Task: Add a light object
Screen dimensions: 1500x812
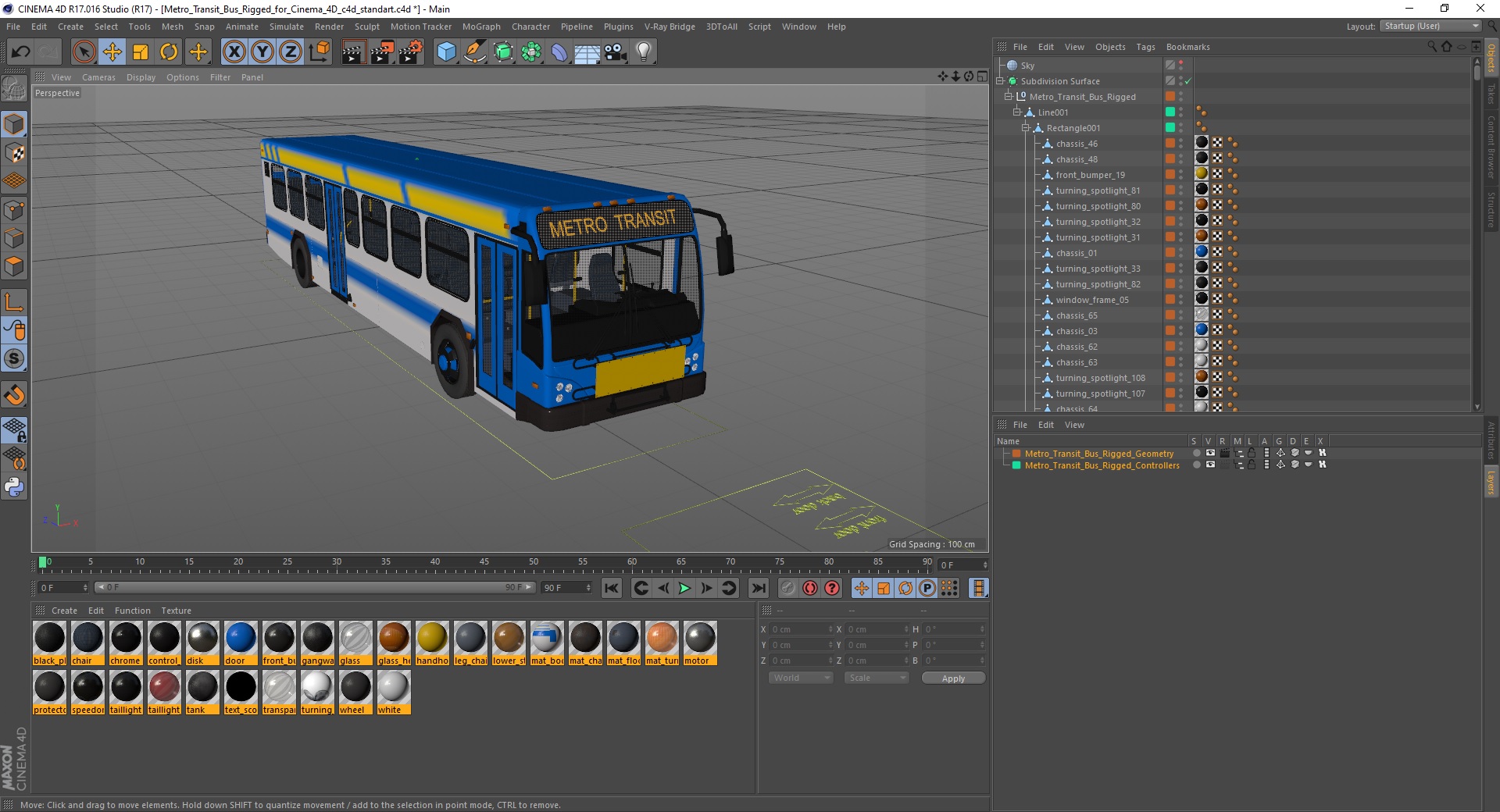Action: pyautogui.click(x=644, y=52)
